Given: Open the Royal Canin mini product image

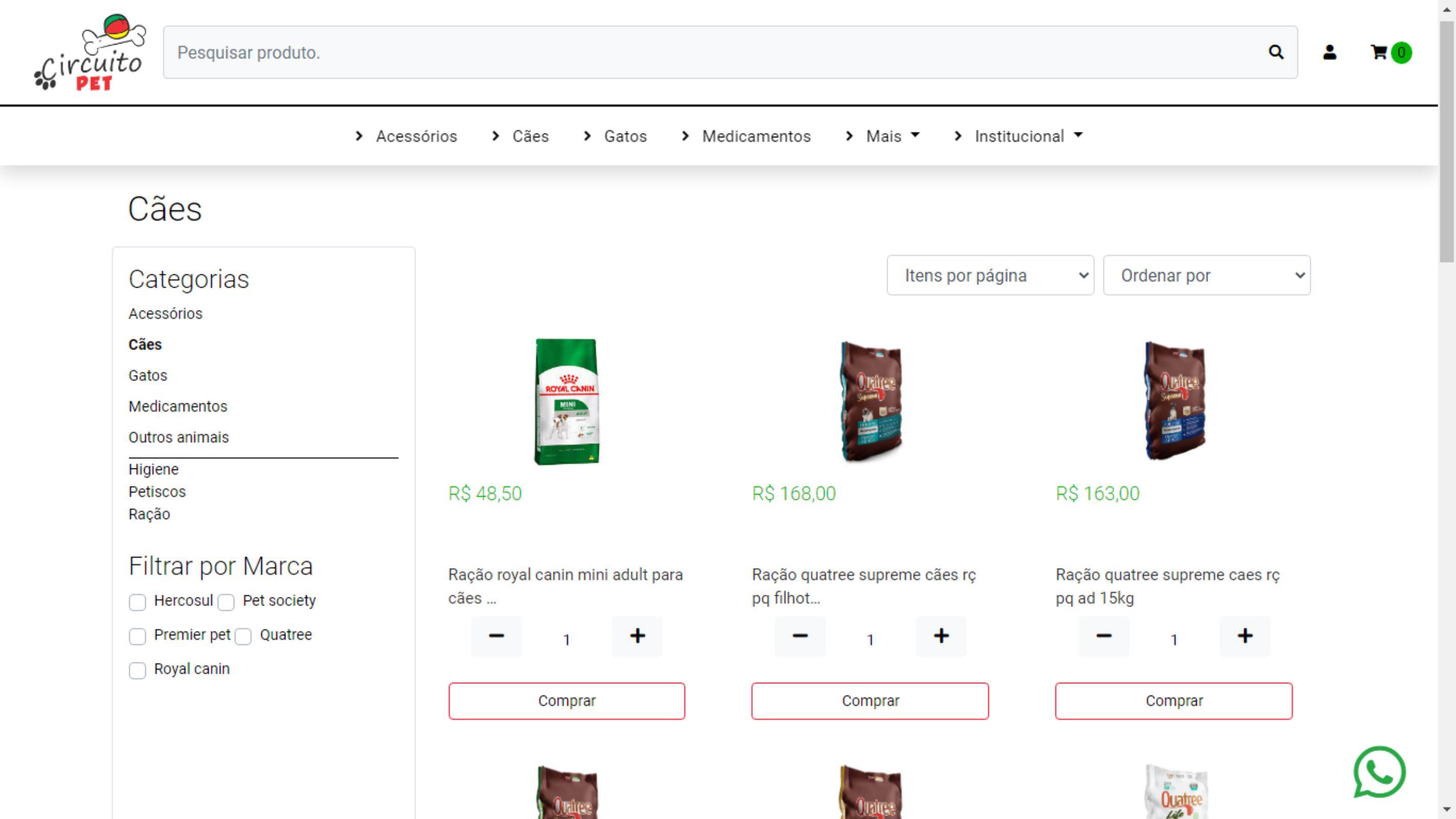Looking at the screenshot, I should coord(566,401).
